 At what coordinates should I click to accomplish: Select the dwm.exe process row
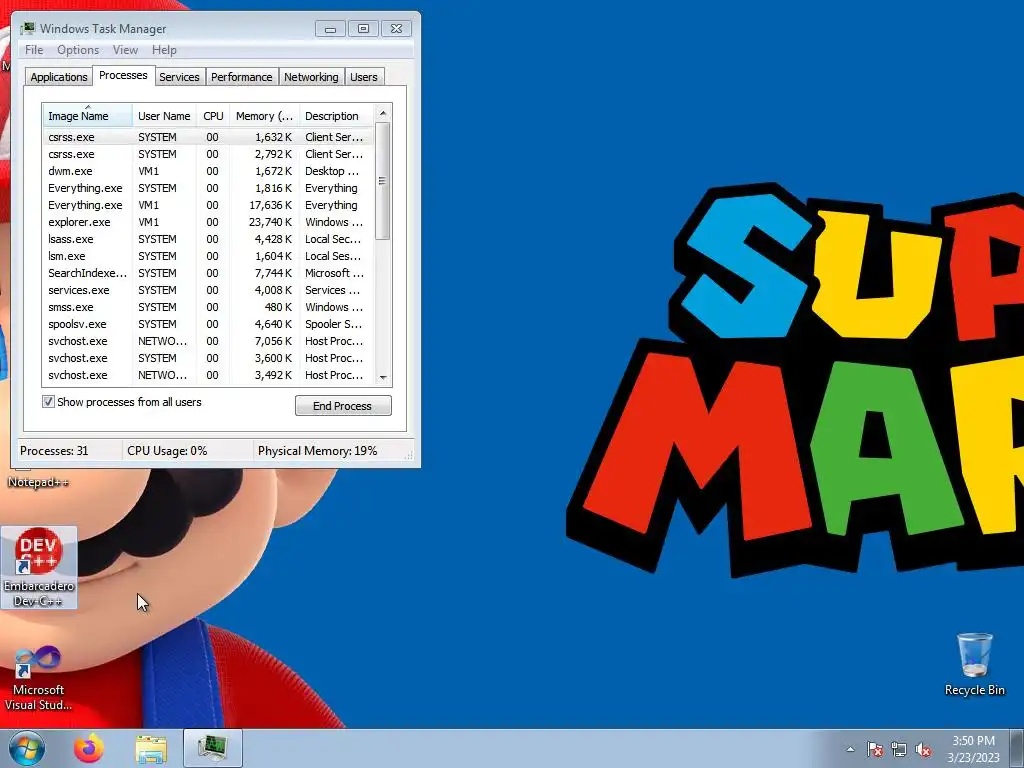tap(208, 171)
